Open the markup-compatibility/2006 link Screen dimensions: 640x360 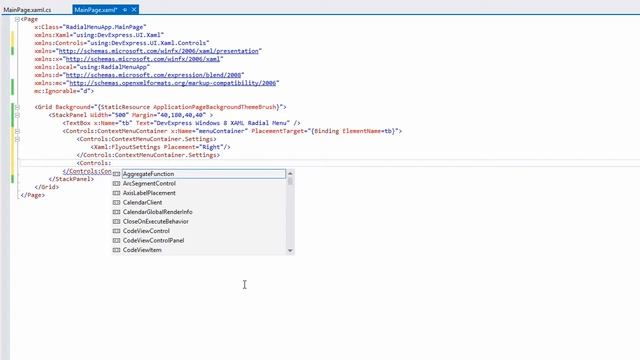click(x=173, y=83)
